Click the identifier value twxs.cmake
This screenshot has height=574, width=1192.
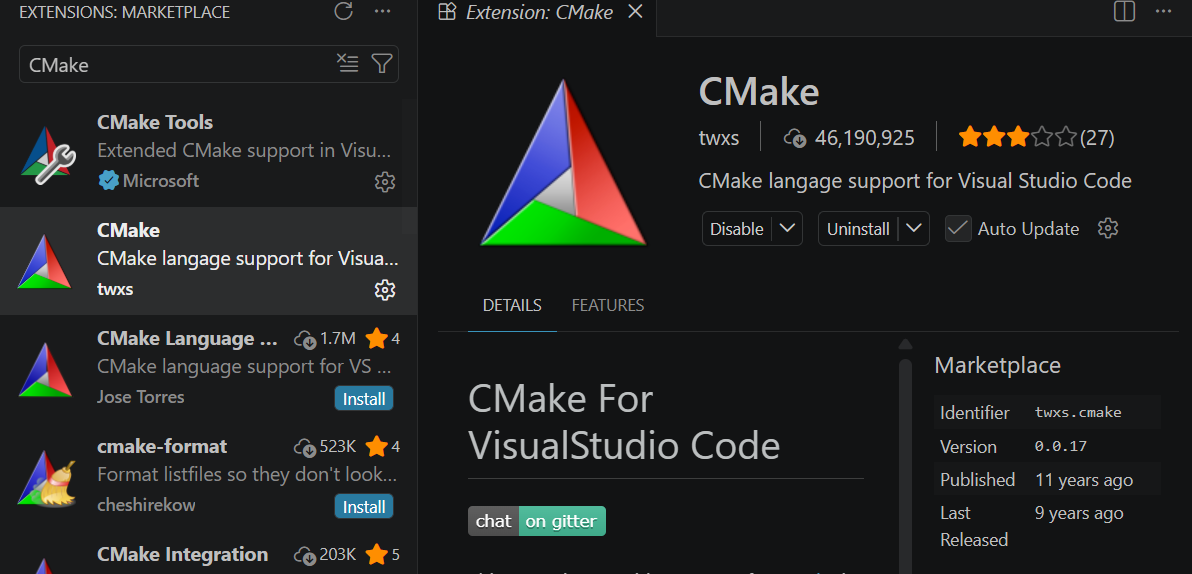(x=1078, y=413)
